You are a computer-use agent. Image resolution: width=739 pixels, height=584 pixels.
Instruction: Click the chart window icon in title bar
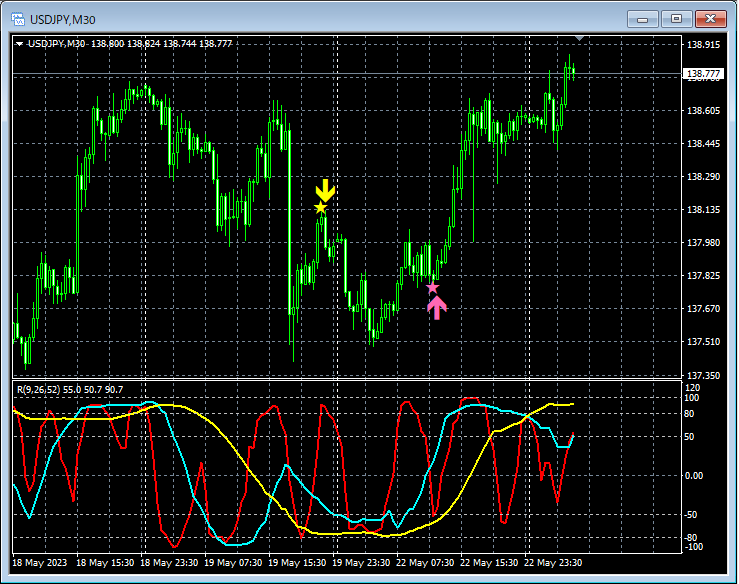(x=18, y=19)
